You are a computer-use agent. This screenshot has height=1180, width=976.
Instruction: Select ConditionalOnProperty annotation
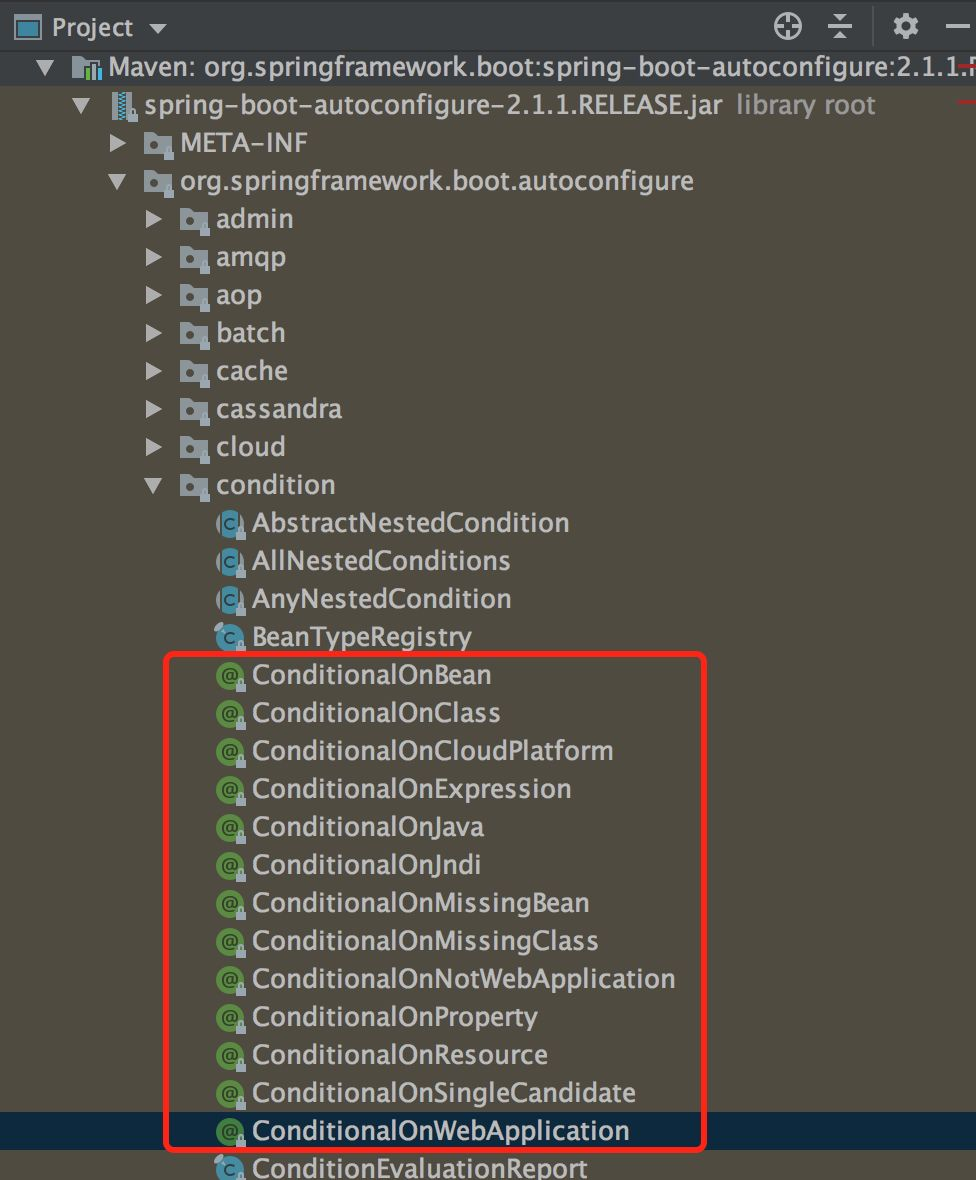pyautogui.click(x=394, y=1017)
